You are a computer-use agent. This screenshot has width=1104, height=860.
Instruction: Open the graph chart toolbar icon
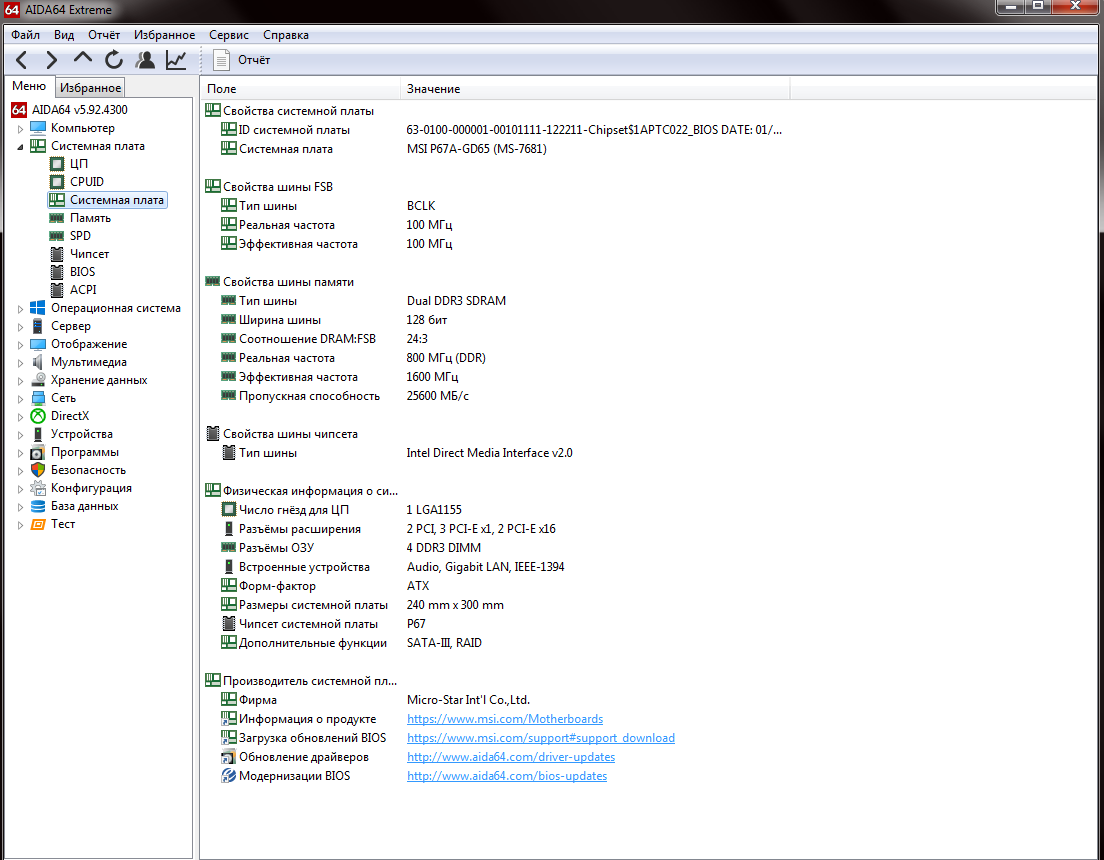pos(176,61)
